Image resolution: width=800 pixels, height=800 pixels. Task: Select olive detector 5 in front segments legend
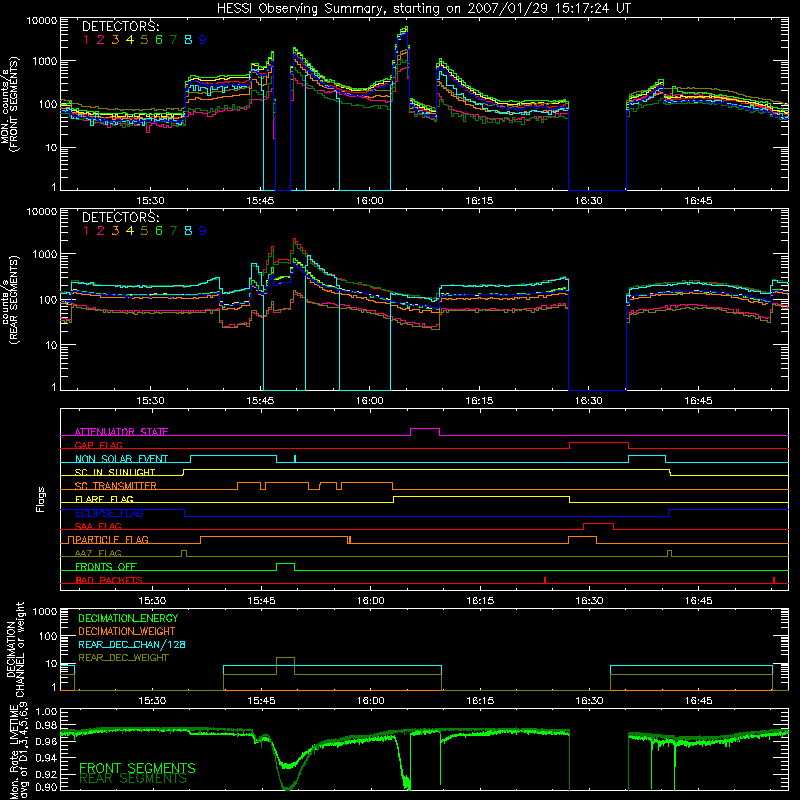tap(144, 40)
